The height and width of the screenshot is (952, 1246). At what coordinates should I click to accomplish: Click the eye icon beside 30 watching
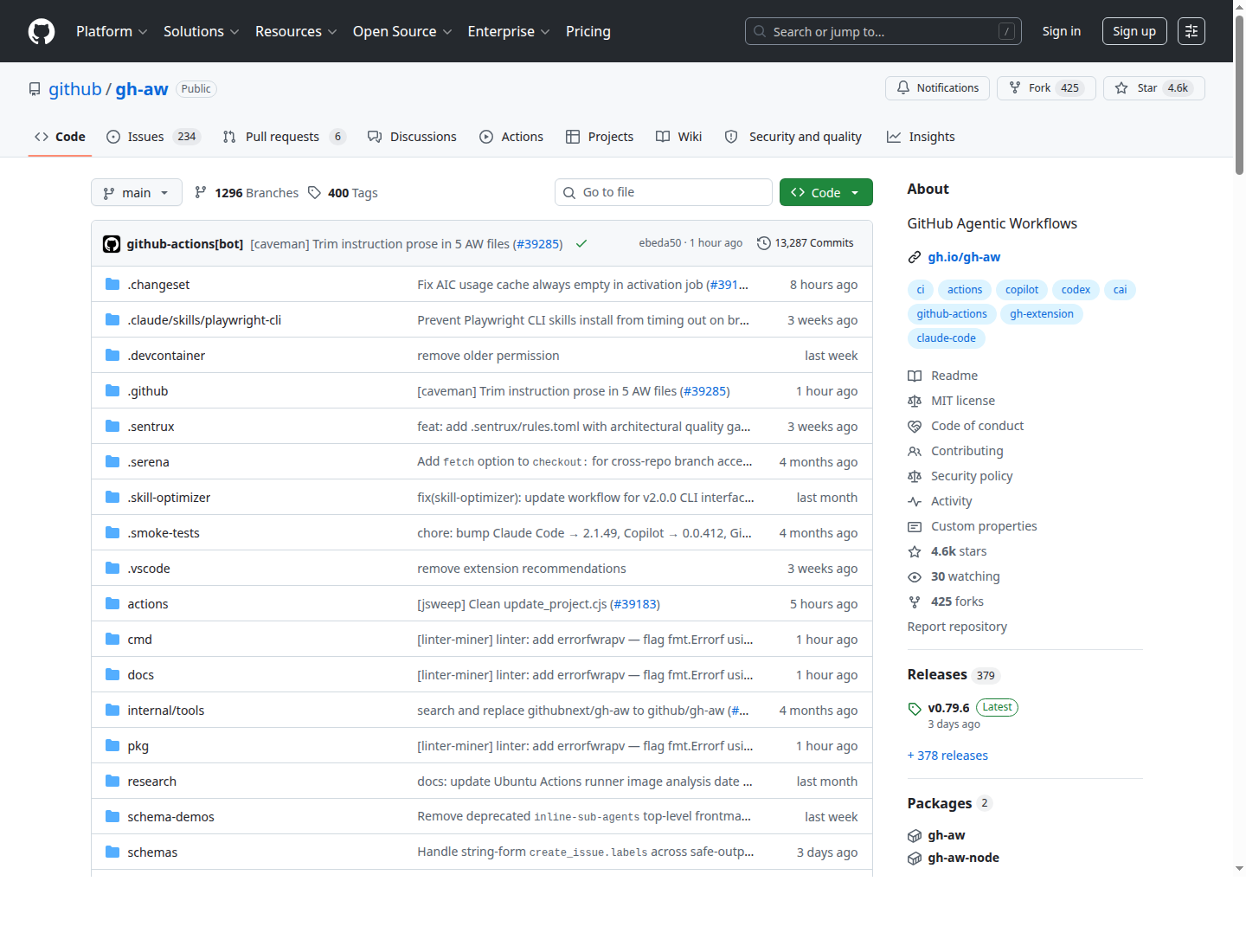coord(915,576)
